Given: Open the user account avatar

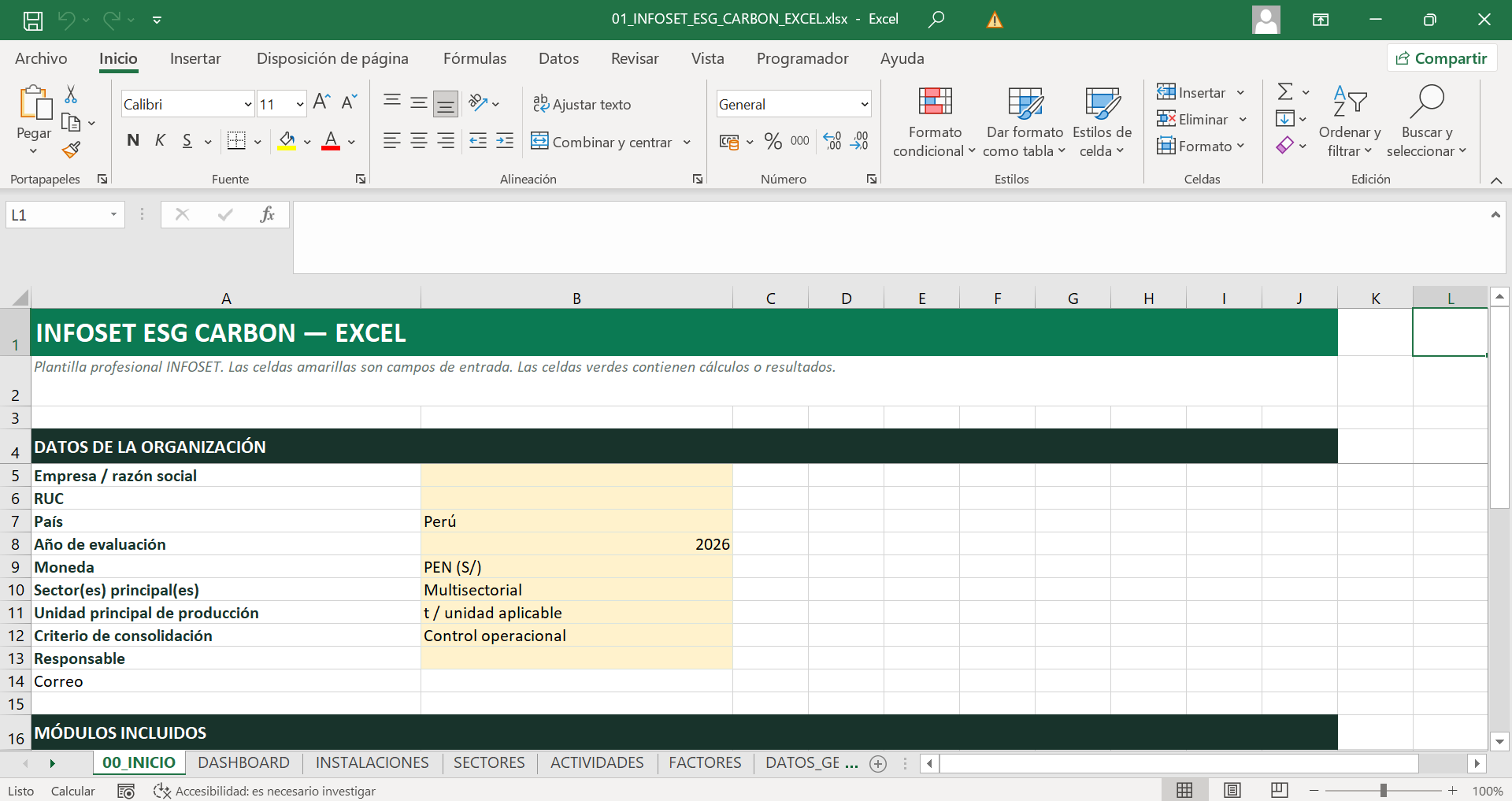Looking at the screenshot, I should (x=1266, y=20).
